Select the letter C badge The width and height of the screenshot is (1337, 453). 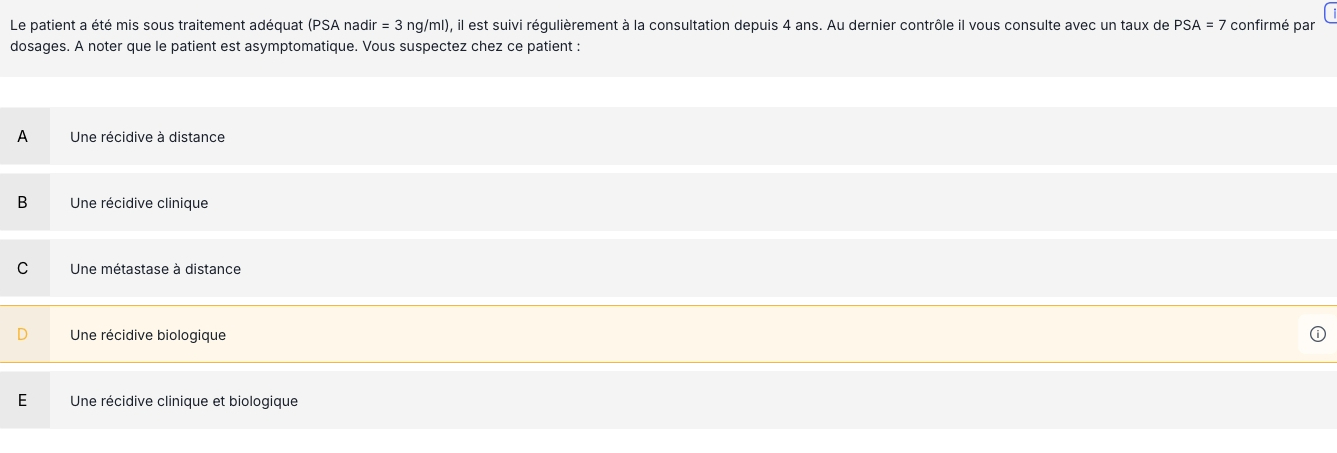click(x=24, y=268)
